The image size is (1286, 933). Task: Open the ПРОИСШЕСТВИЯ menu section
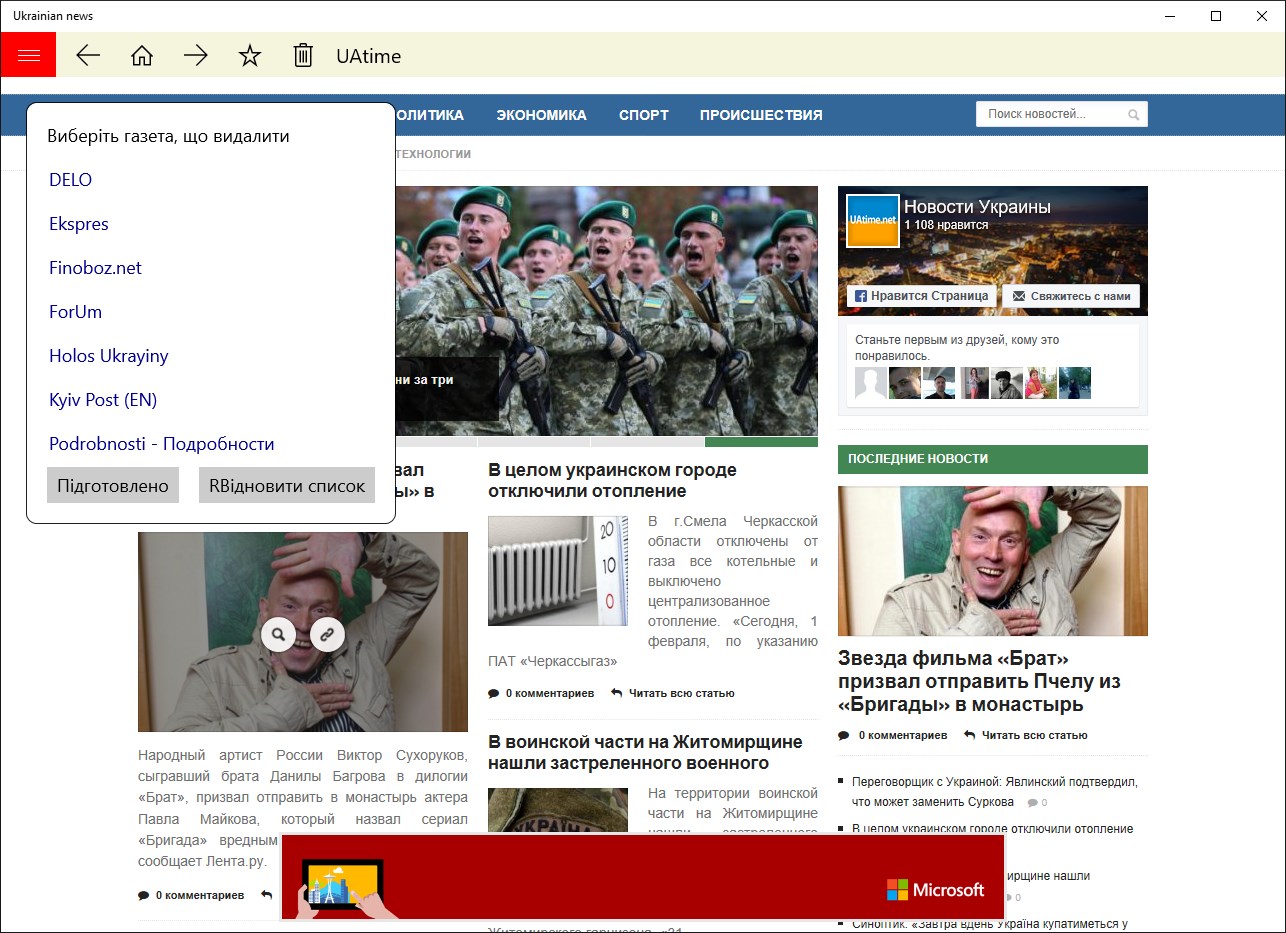pyautogui.click(x=761, y=115)
